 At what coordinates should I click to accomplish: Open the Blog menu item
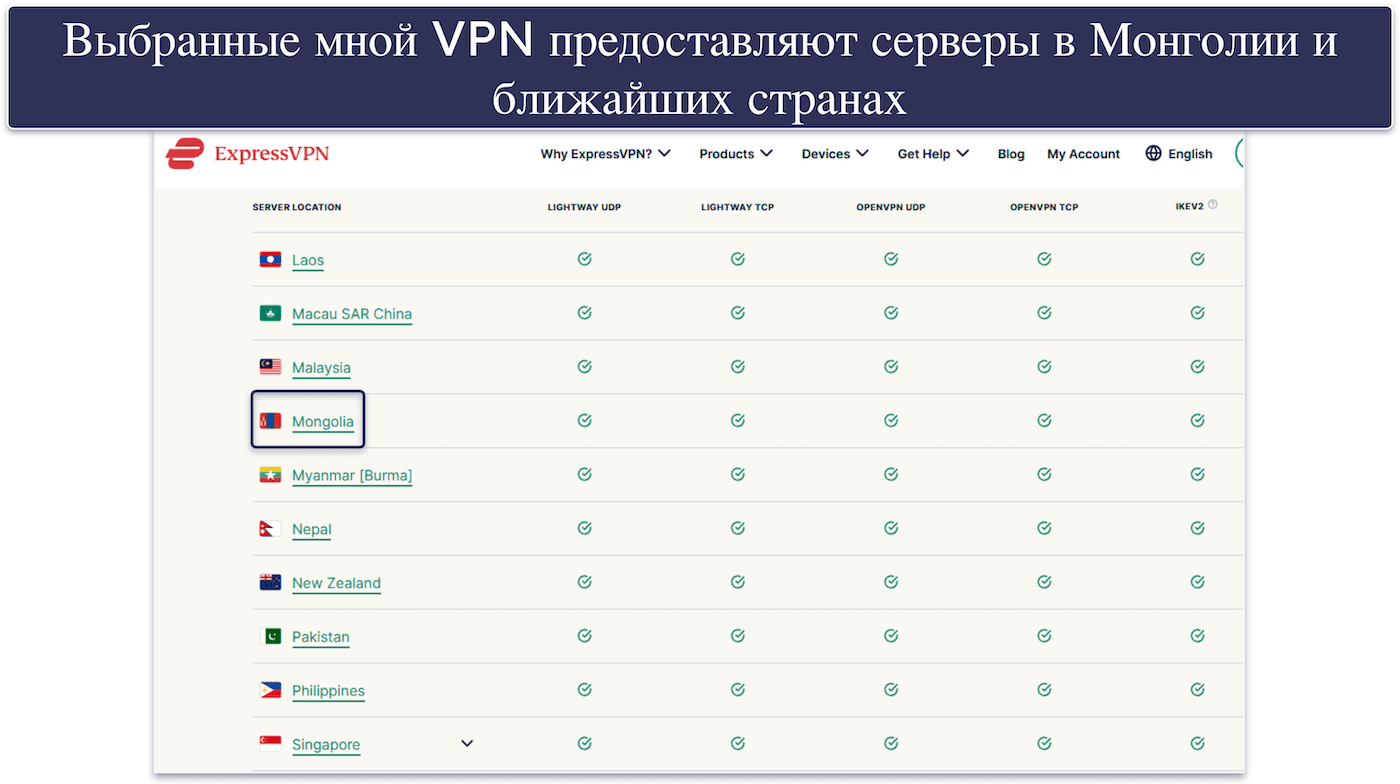tap(1011, 154)
